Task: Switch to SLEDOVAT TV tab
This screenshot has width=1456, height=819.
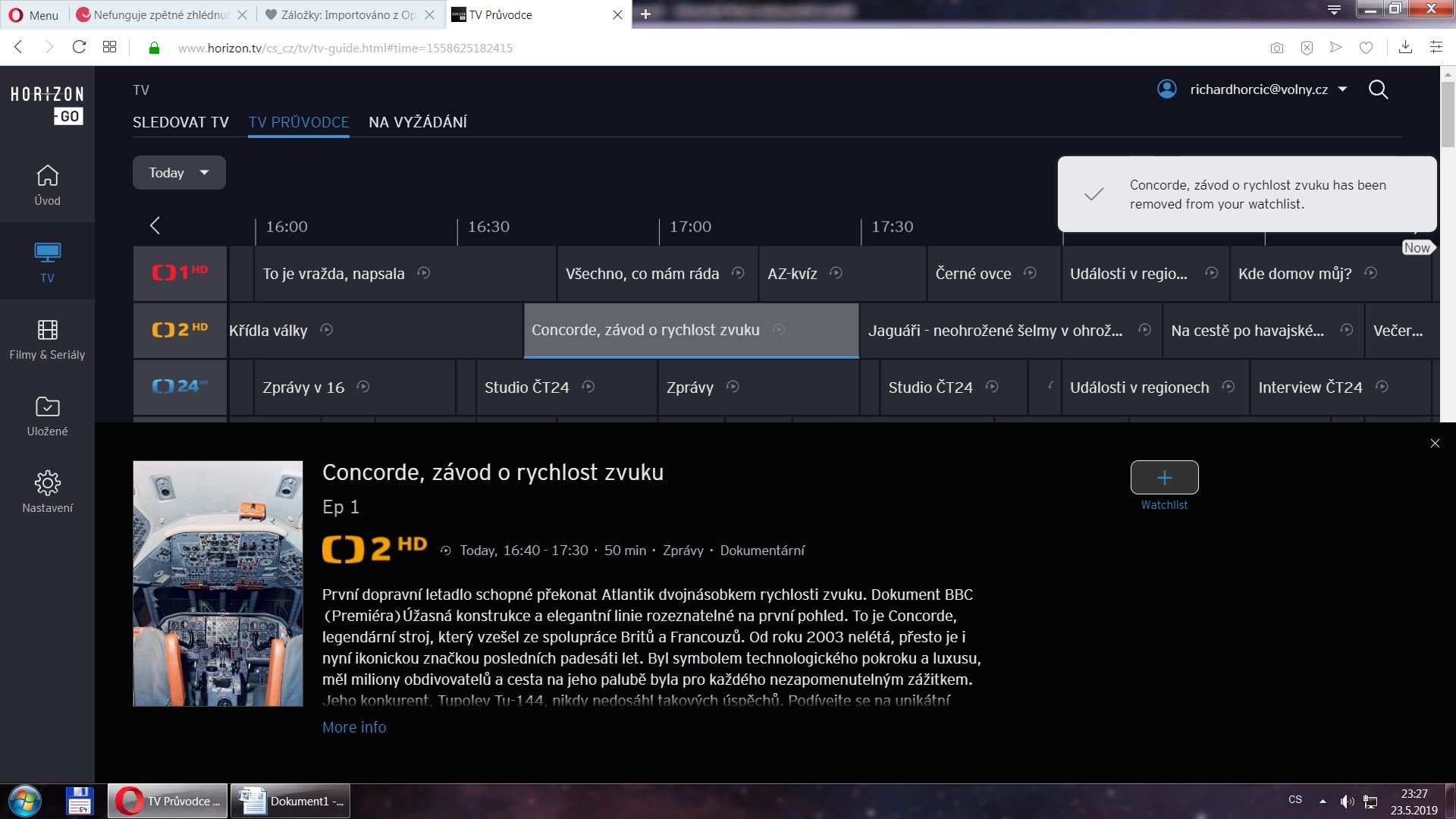Action: click(x=180, y=122)
